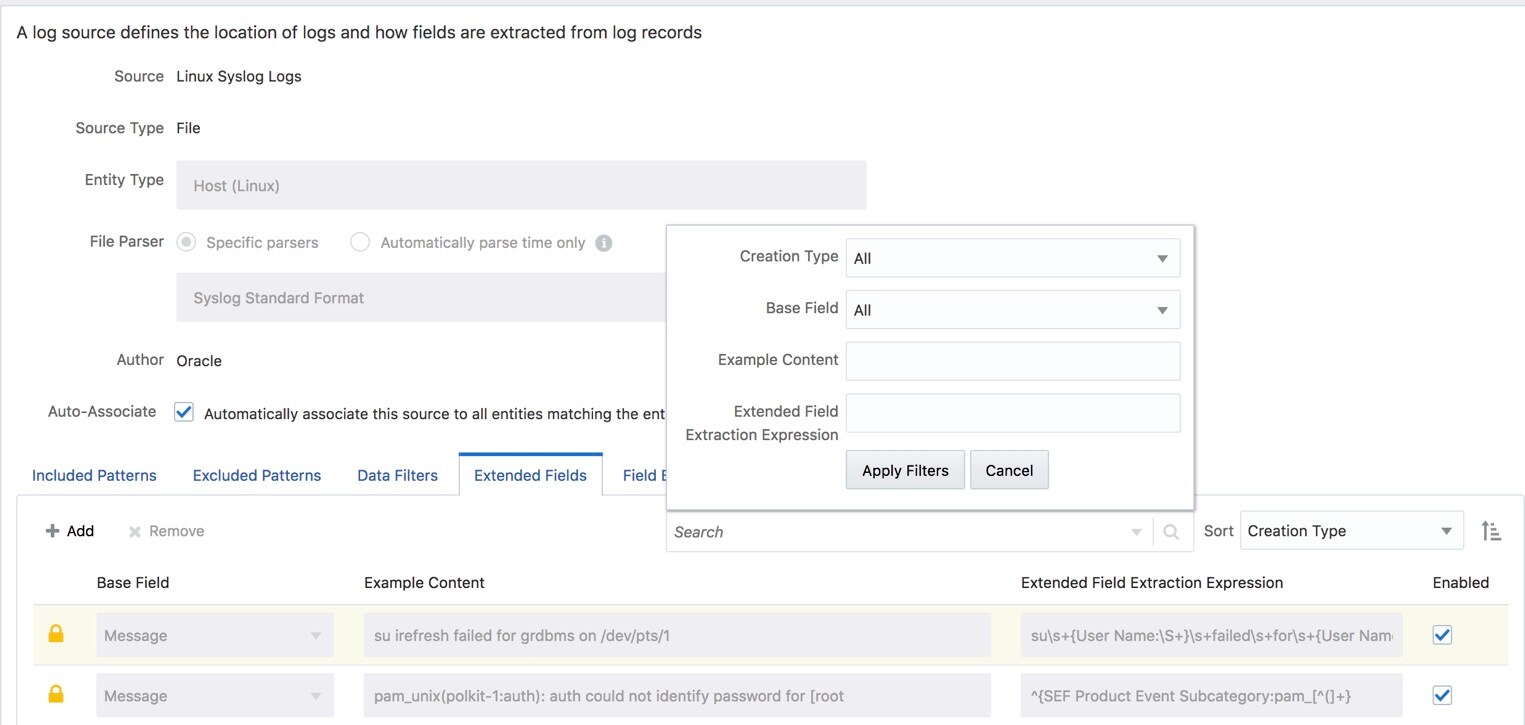The width and height of the screenshot is (1525, 725).
Task: Click lock icon on pam_unix row
Action: [56, 695]
